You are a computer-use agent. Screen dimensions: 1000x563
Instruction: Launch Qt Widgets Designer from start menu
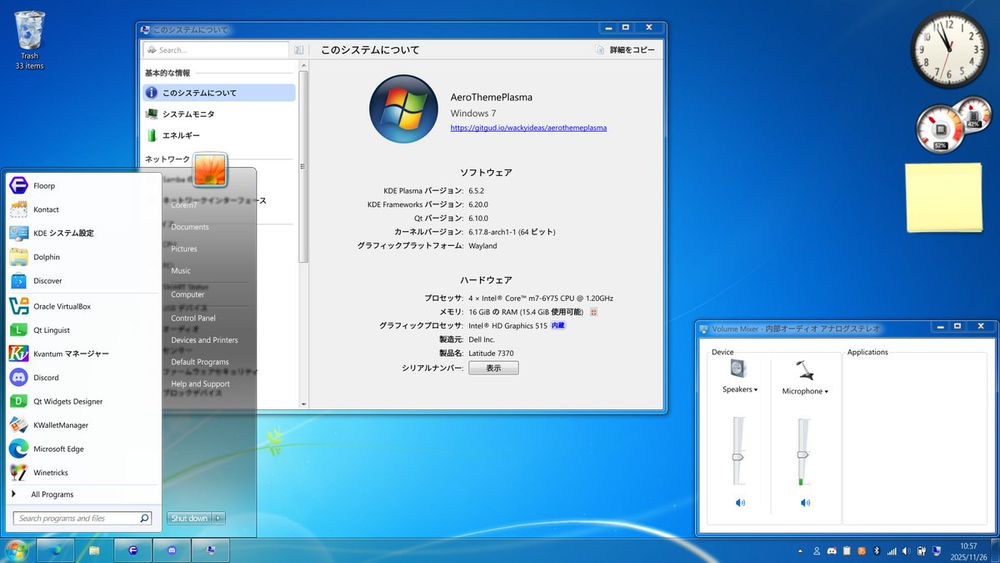click(83, 401)
